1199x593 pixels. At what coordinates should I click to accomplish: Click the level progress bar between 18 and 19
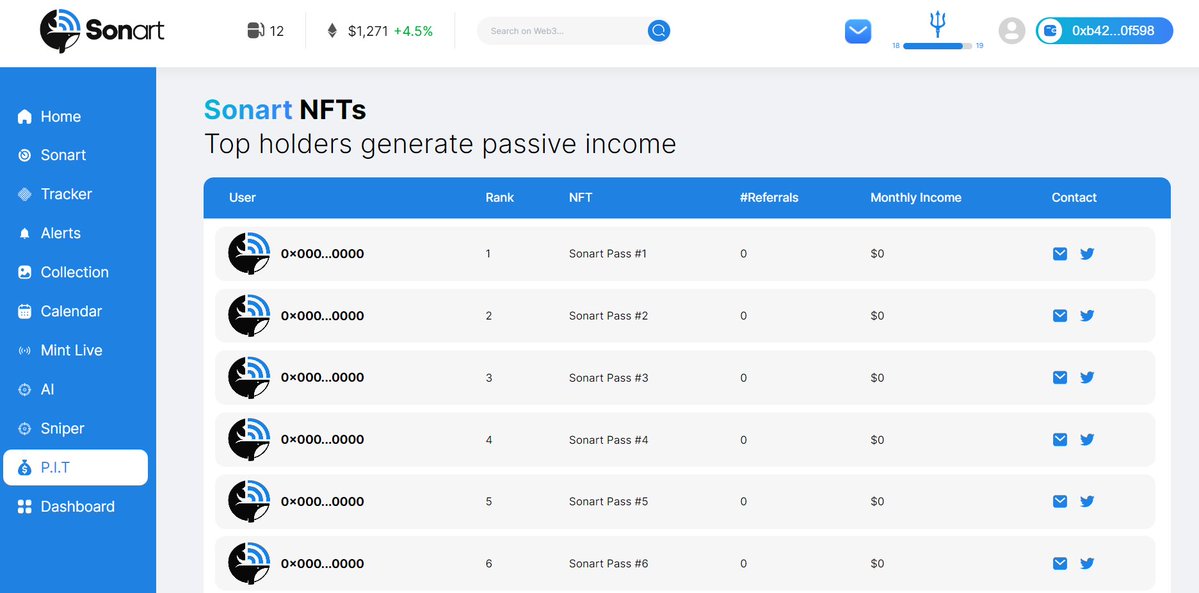coord(937,46)
